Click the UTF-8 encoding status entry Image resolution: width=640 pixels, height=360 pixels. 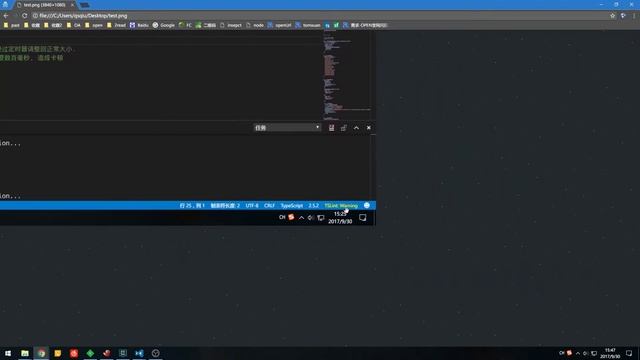252,206
